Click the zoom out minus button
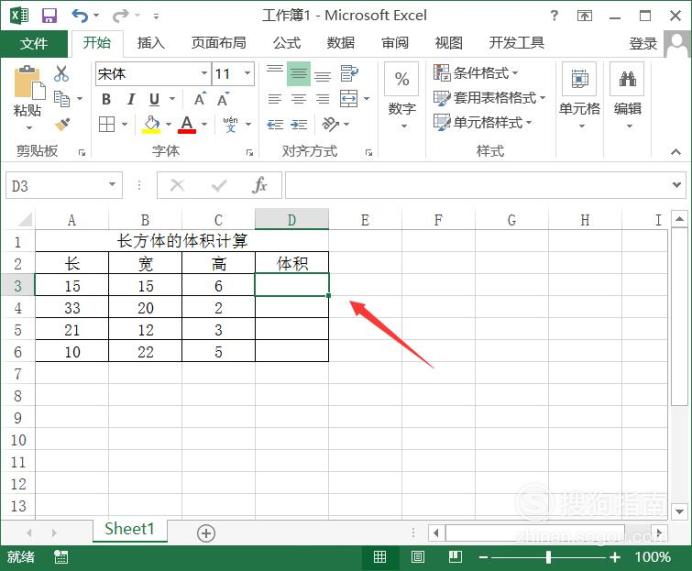 (483, 557)
